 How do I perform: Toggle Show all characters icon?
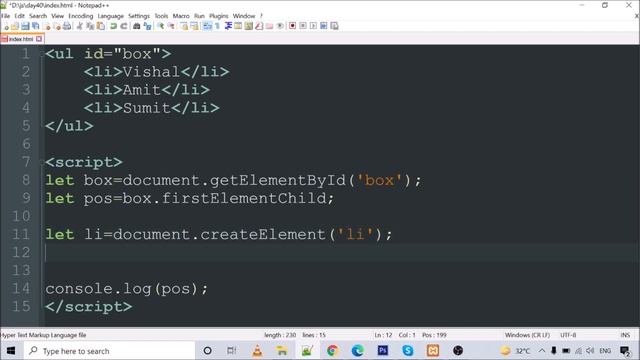point(216,26)
